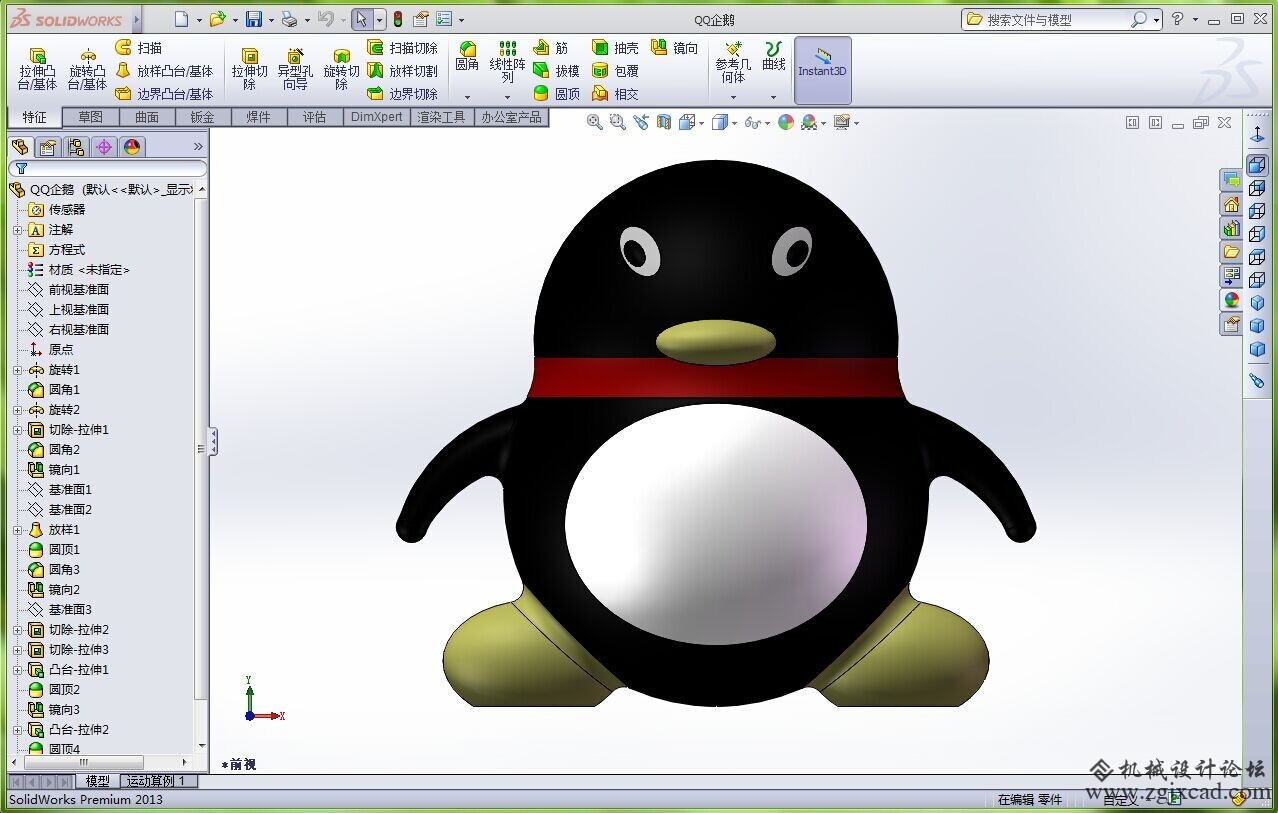Screen dimensions: 1278x813
Task: Switch to the highlighted Front view cube
Action: (1257, 165)
